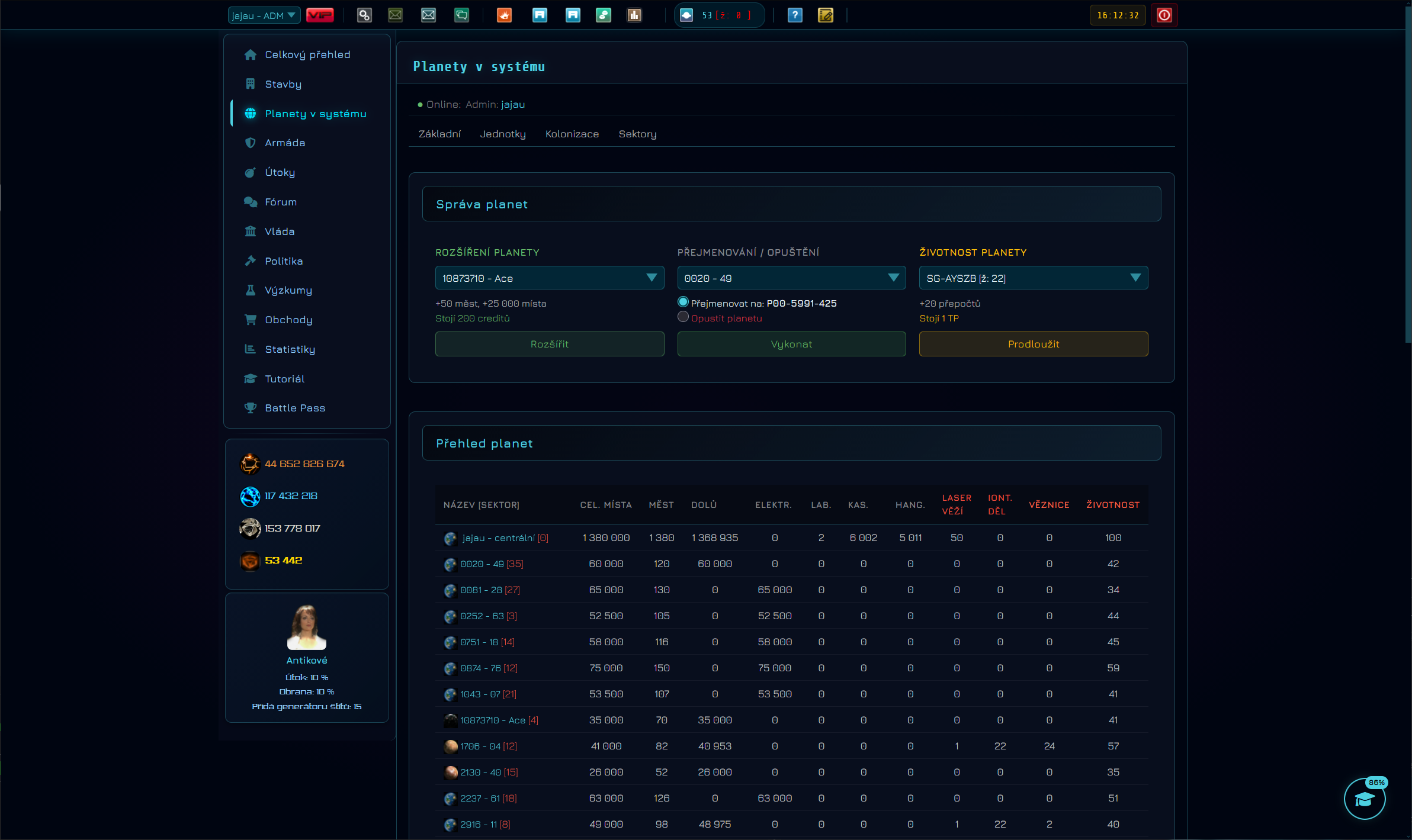Expand the 'SG-AYSZB [ž: 22]' dropdown
Image resolution: width=1412 pixels, height=840 pixels.
pyautogui.click(x=1034, y=278)
